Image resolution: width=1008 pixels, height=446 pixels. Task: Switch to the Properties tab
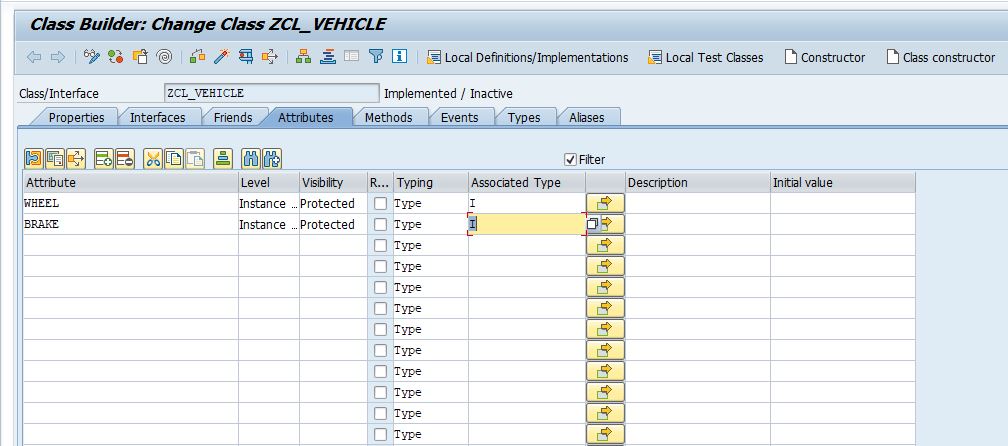[x=76, y=118]
